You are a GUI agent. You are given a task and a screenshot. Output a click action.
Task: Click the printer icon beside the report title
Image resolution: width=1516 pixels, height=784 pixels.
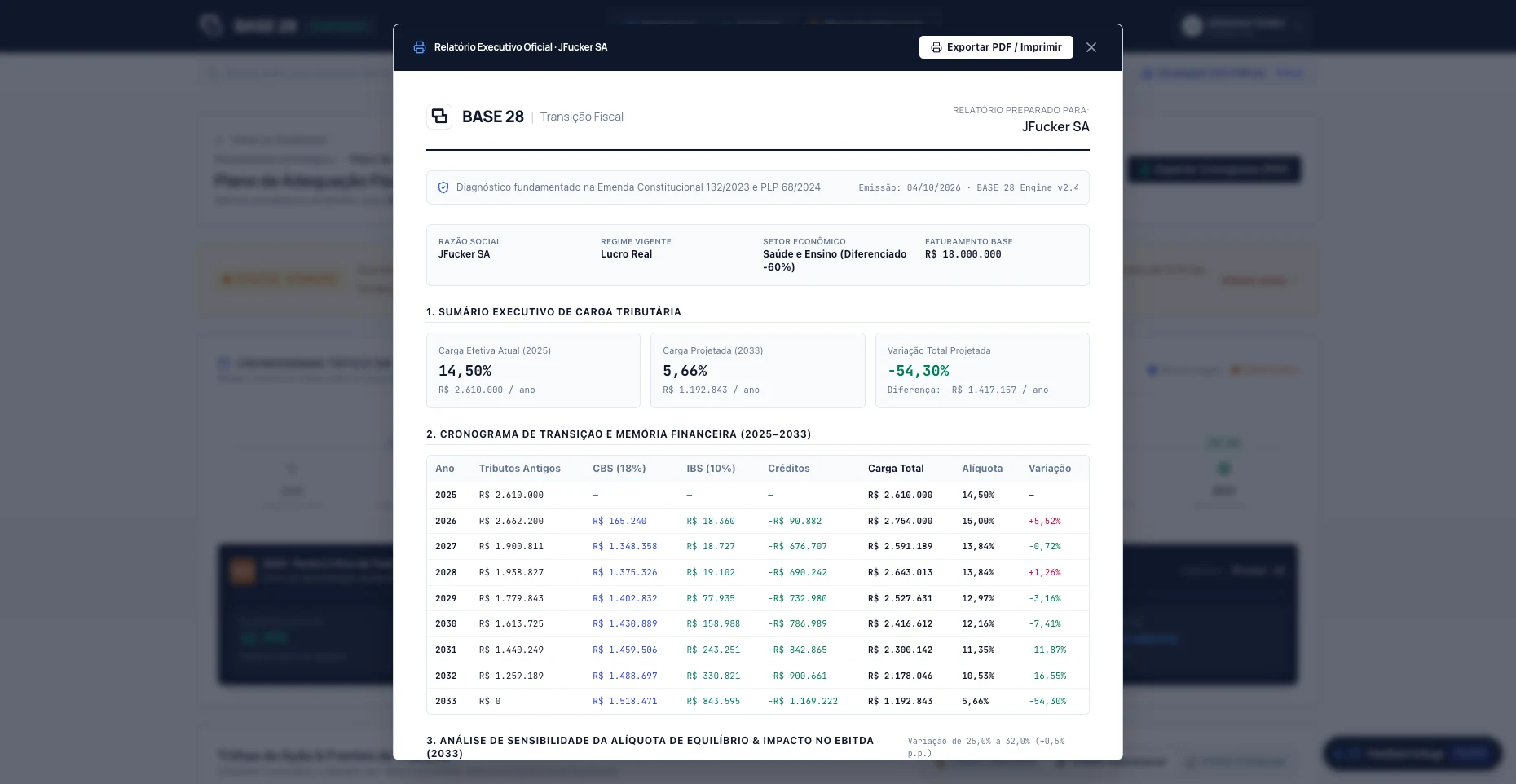tap(420, 47)
